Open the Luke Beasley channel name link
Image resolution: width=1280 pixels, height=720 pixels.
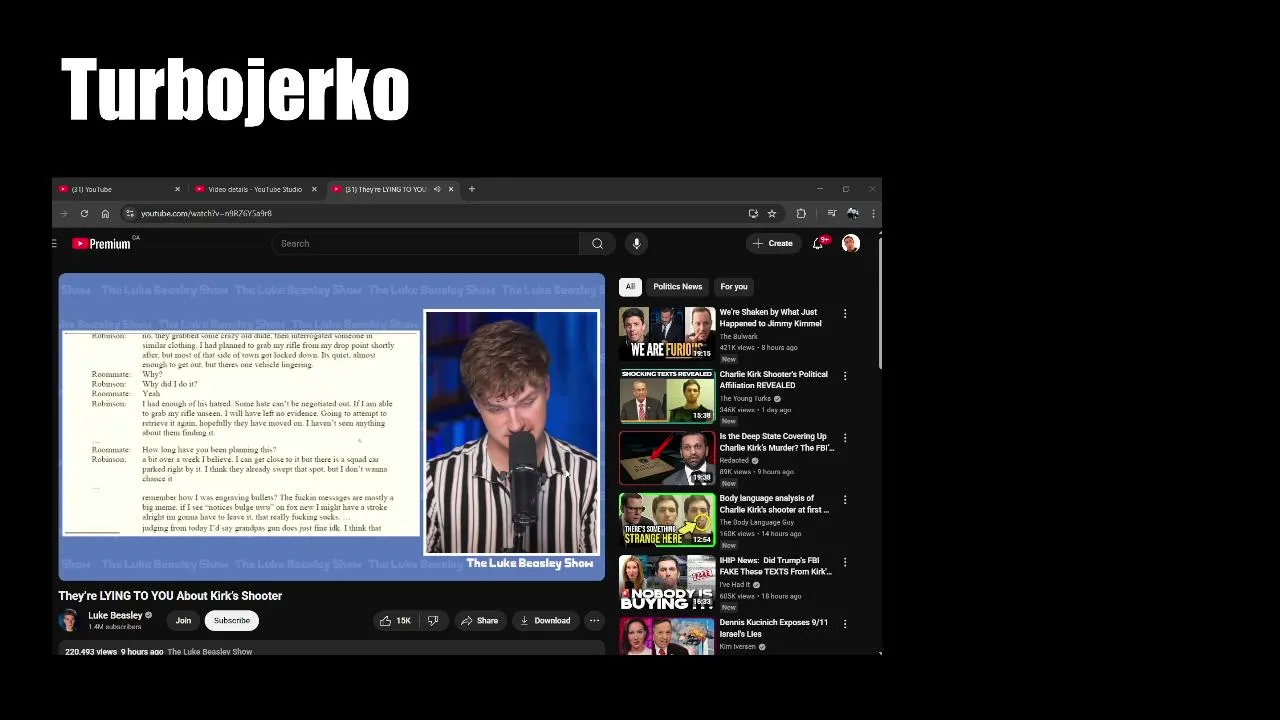[x=115, y=616]
